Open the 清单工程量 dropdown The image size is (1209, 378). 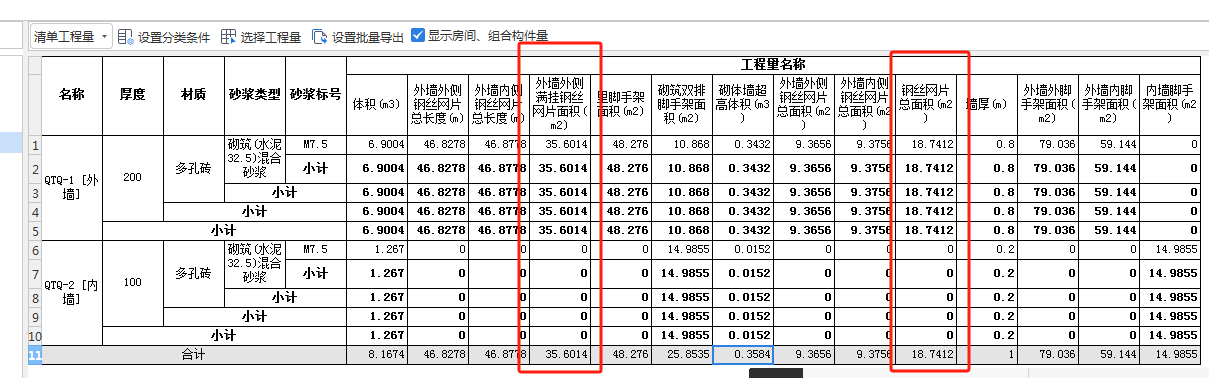pos(70,37)
